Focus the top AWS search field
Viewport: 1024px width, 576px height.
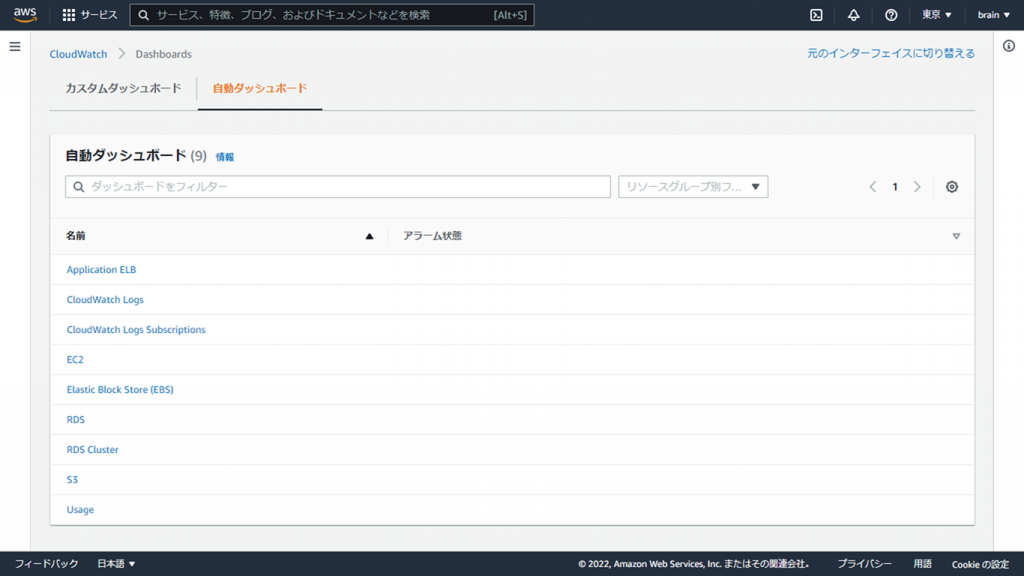(x=332, y=15)
